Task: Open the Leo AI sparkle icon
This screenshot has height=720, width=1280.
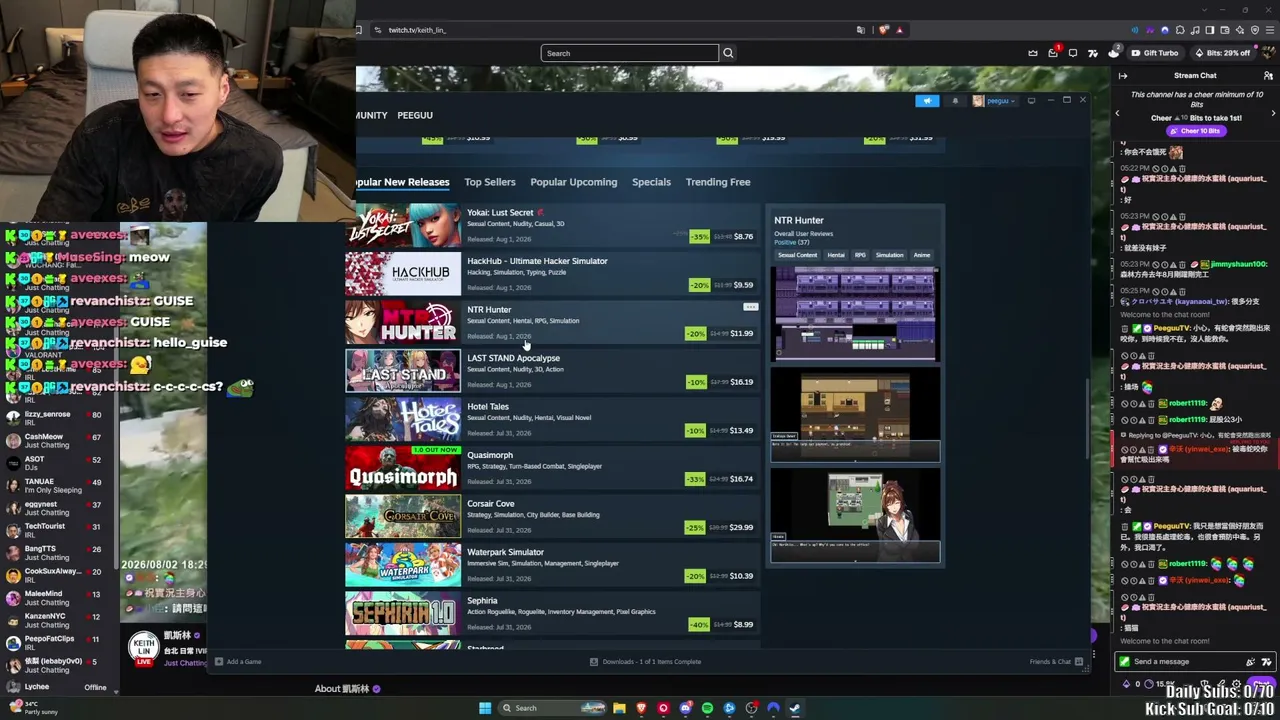Action: pyautogui.click(x=1240, y=30)
